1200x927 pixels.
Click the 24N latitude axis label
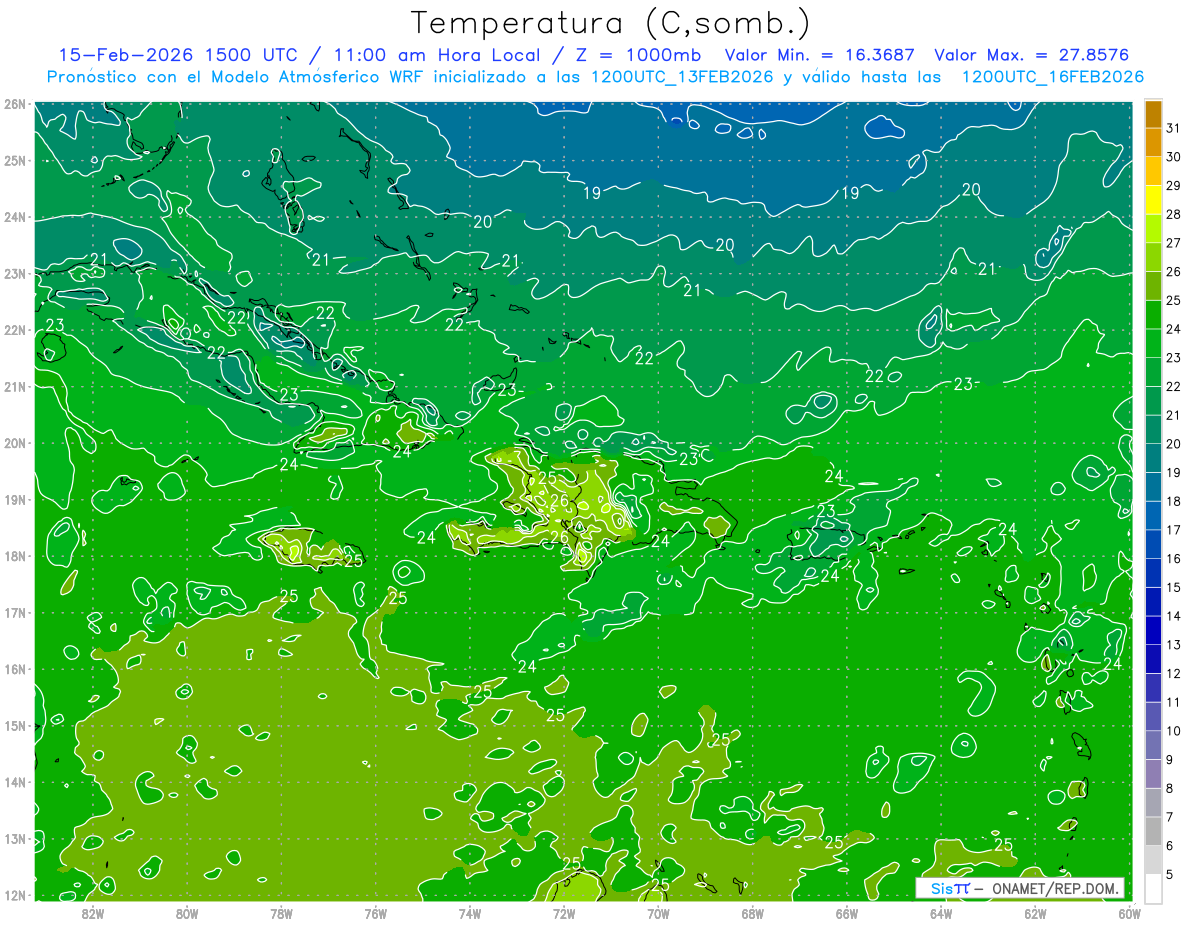14,217
